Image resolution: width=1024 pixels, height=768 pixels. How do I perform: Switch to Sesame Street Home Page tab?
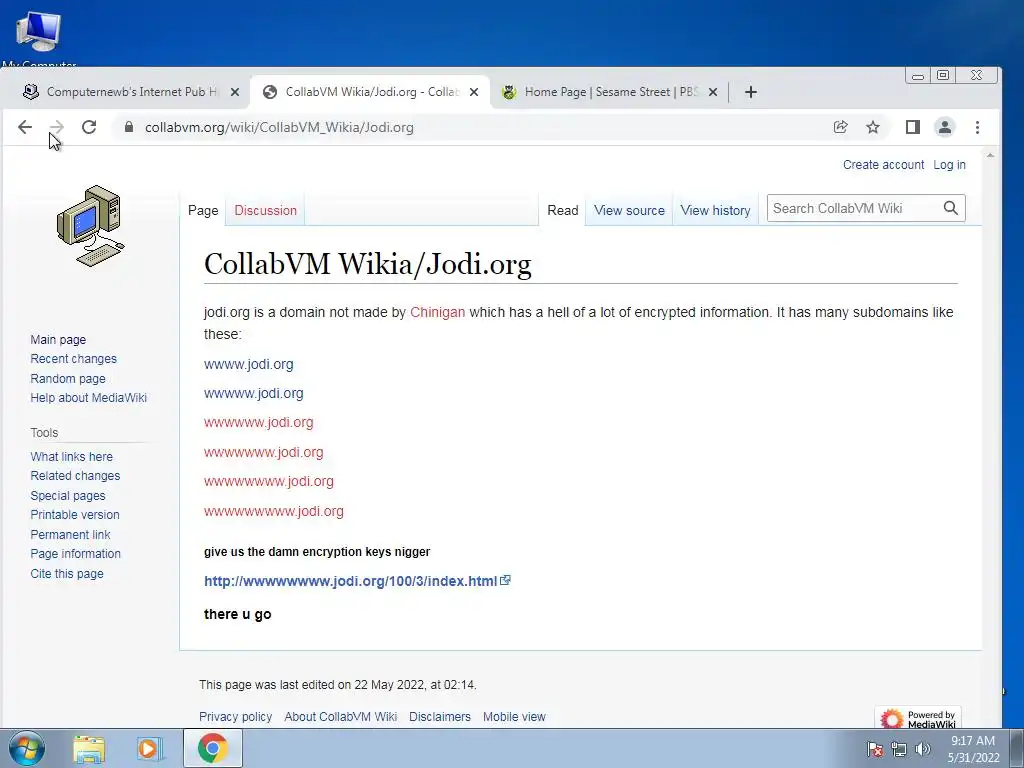point(611,92)
